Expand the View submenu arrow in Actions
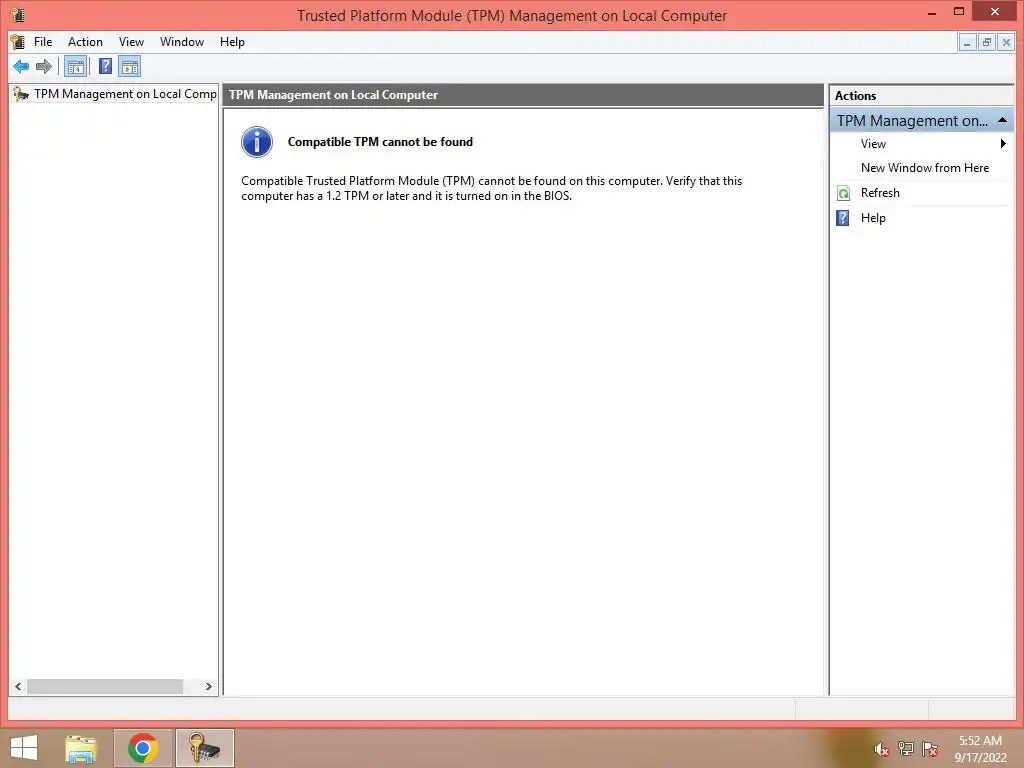The width and height of the screenshot is (1024, 768). [x=1003, y=144]
